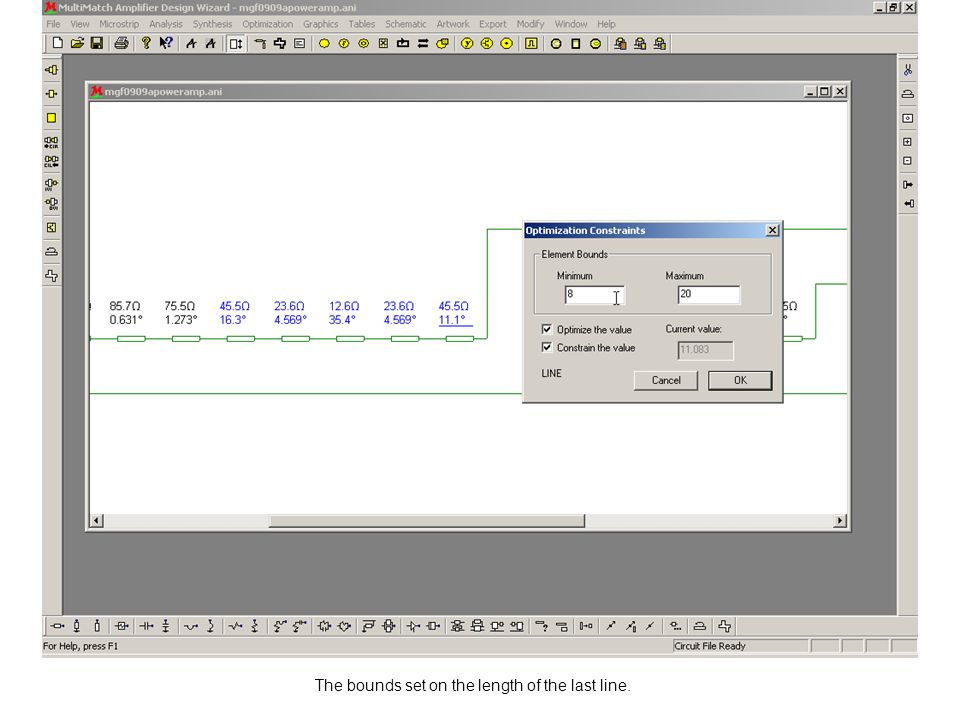
Task: Select the 75.5Ω line element label
Action: (x=179, y=306)
